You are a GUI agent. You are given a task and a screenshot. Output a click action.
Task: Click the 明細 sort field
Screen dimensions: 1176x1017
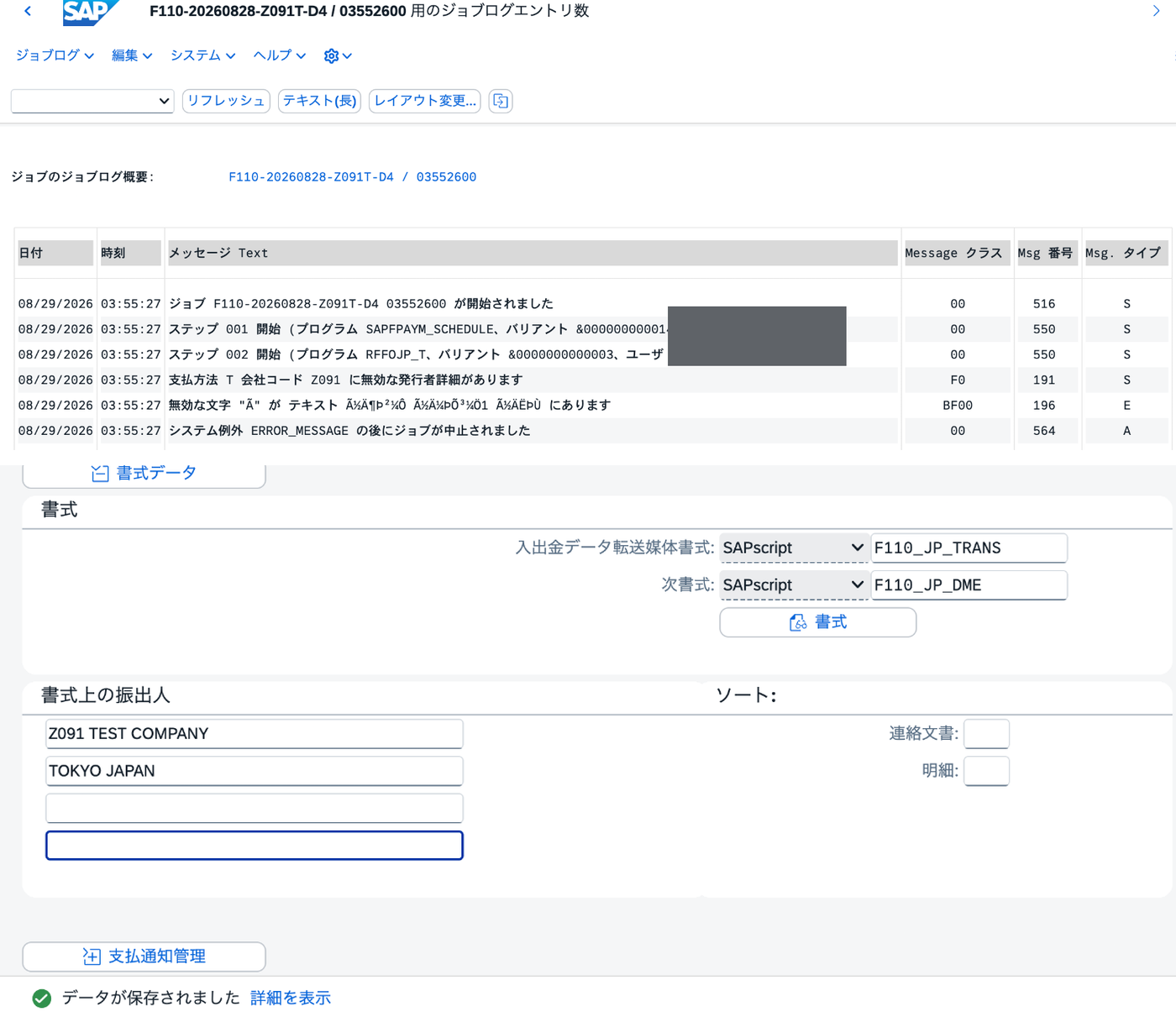[987, 771]
